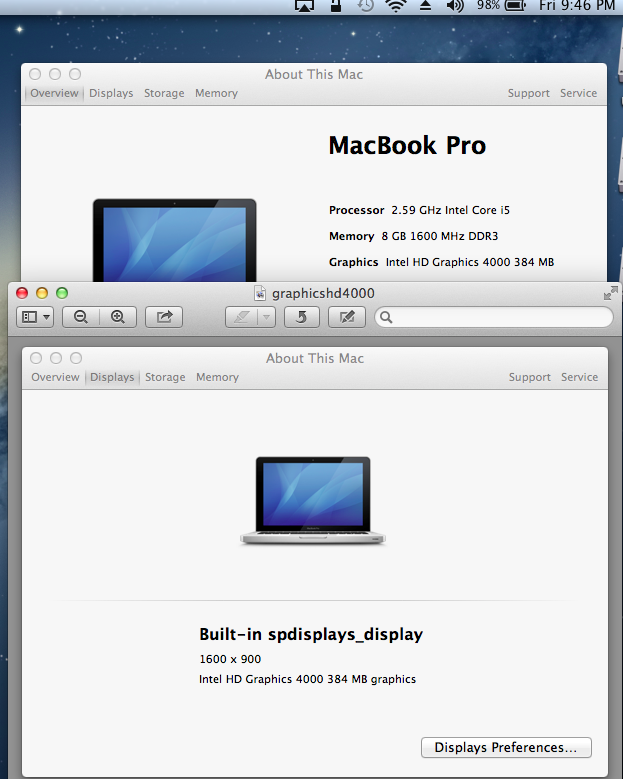623x779 pixels.
Task: Click the lock icon in menu bar
Action: (336, 5)
